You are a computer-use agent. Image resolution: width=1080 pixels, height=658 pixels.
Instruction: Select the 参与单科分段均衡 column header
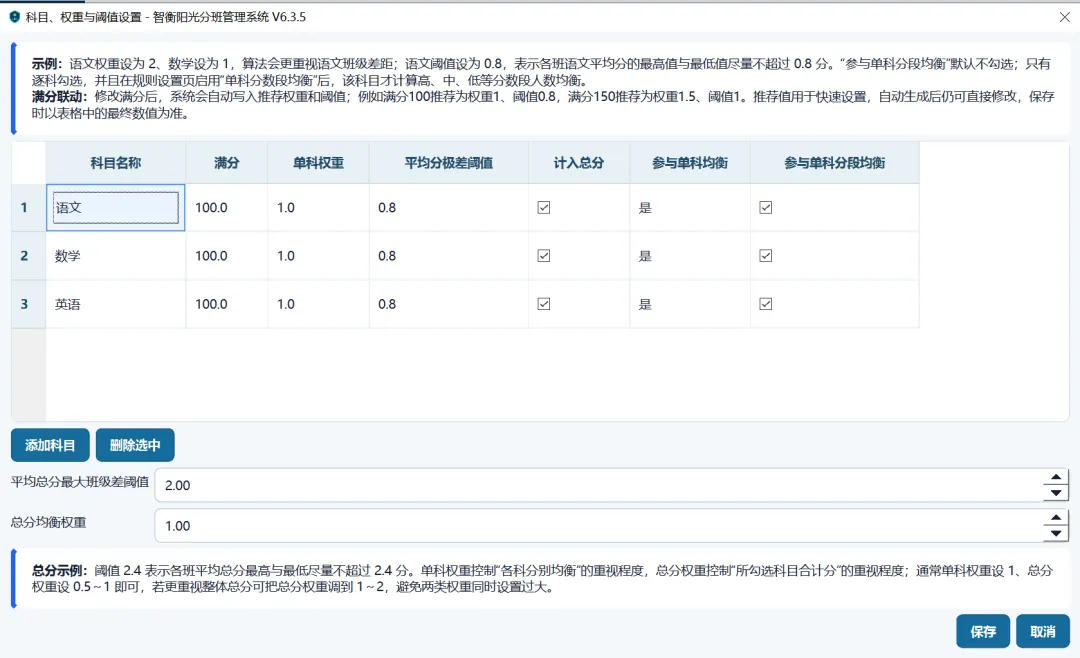pyautogui.click(x=835, y=163)
